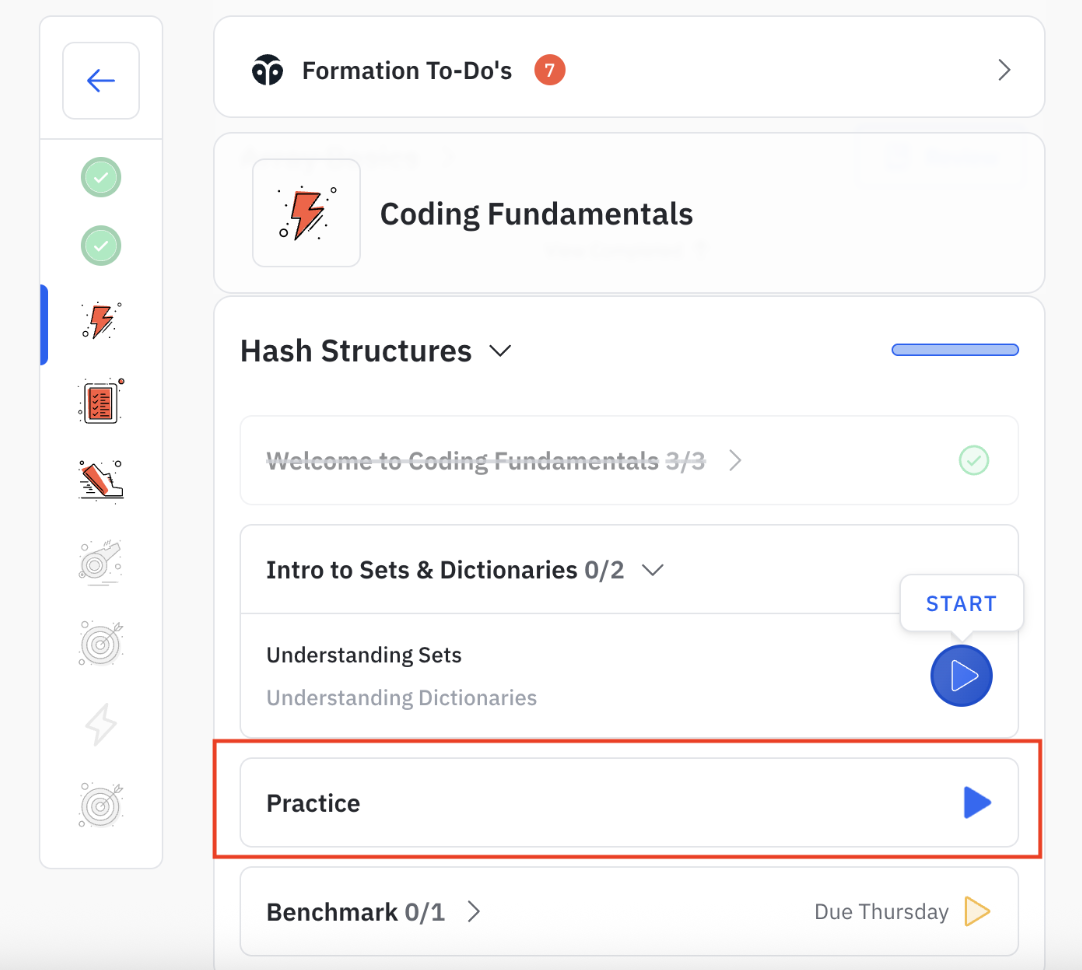This screenshot has width=1082, height=970.
Task: Select the gray lightning sidebar icon
Action: [x=101, y=724]
